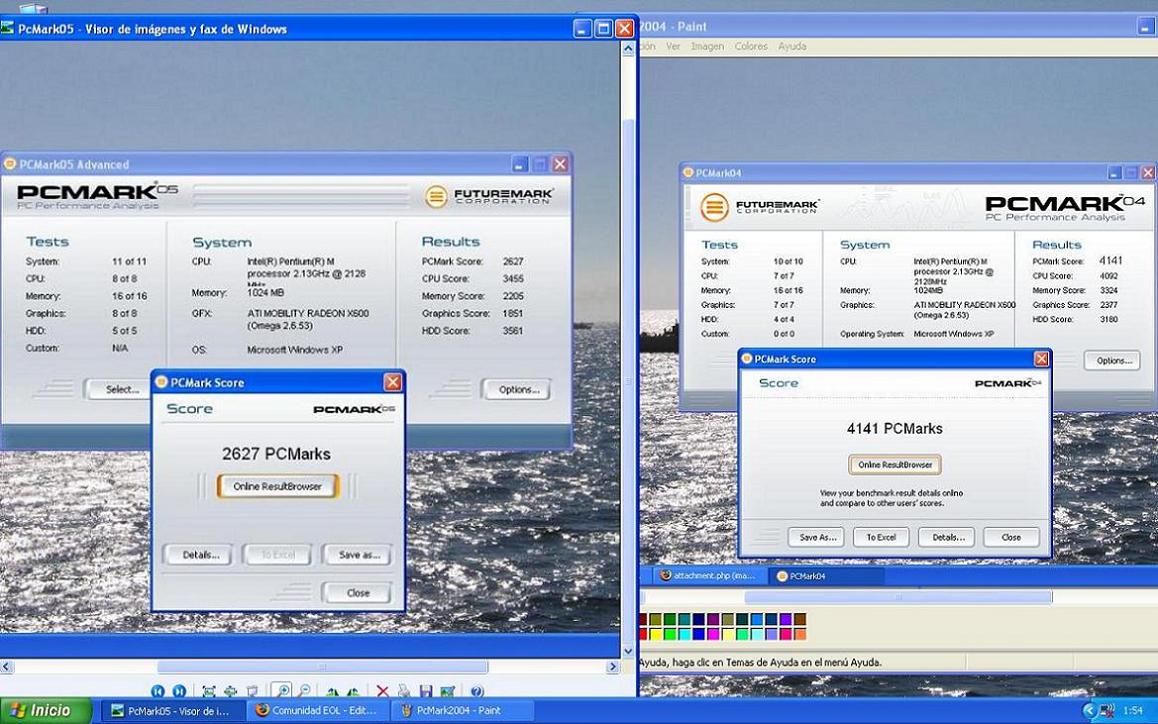Go to next image in viewer toolbar
The image size is (1158, 724).
[x=179, y=691]
